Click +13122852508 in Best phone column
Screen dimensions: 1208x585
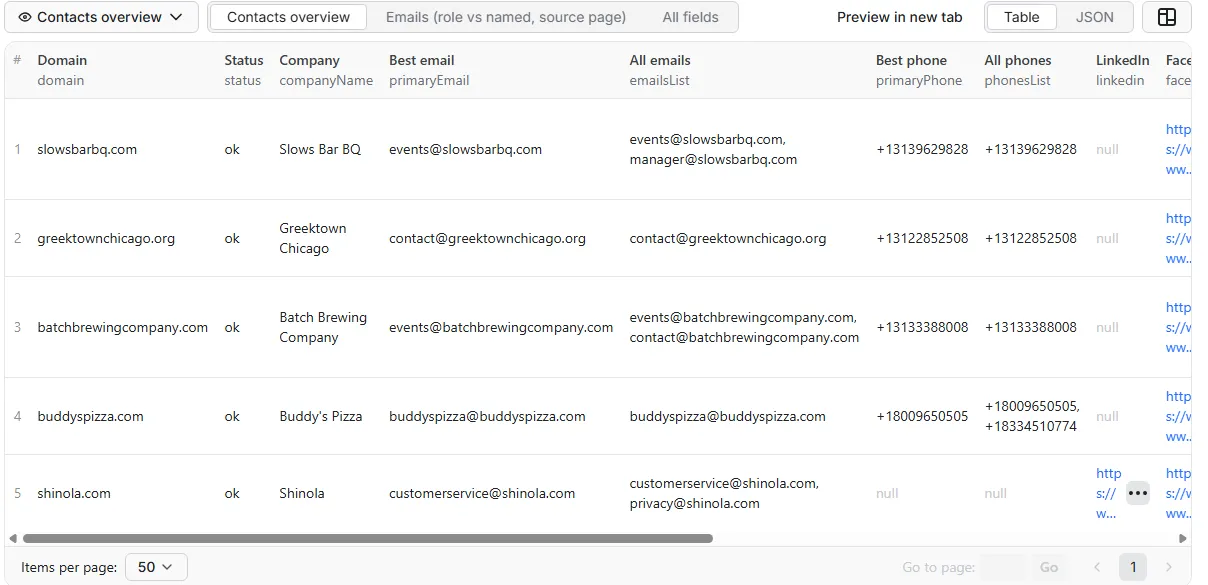tap(922, 238)
